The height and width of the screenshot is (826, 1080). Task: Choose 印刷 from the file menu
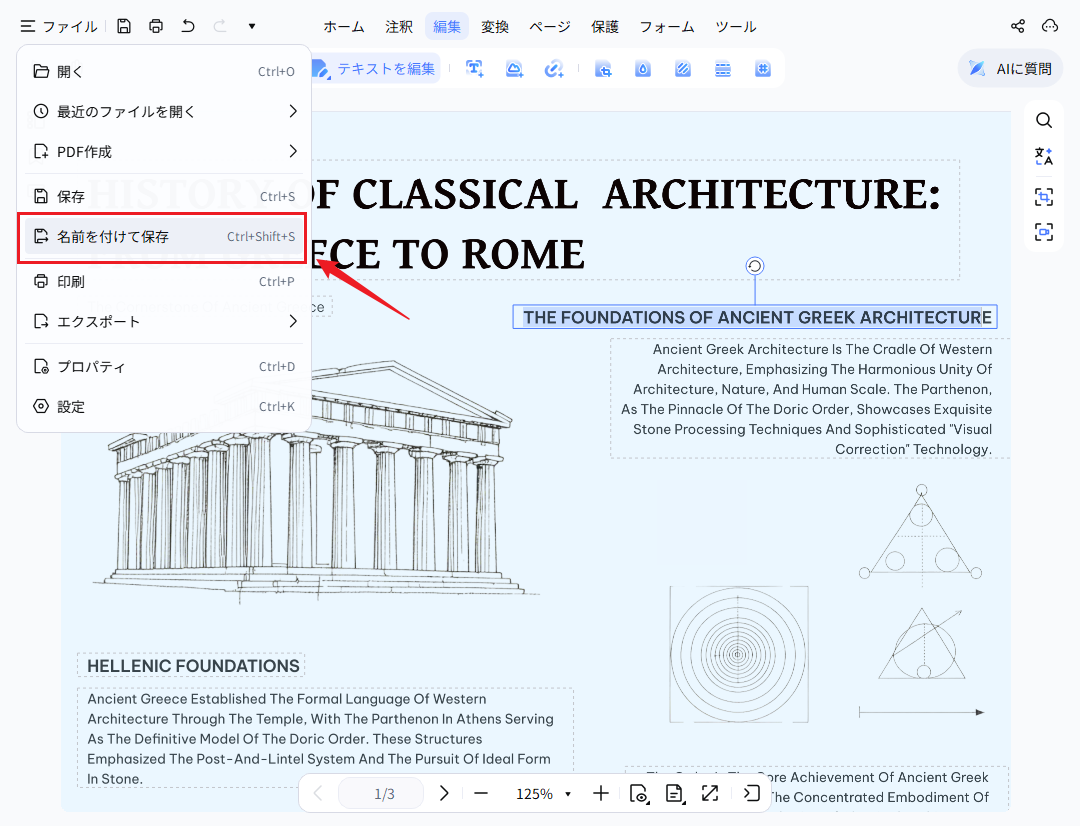(164, 282)
